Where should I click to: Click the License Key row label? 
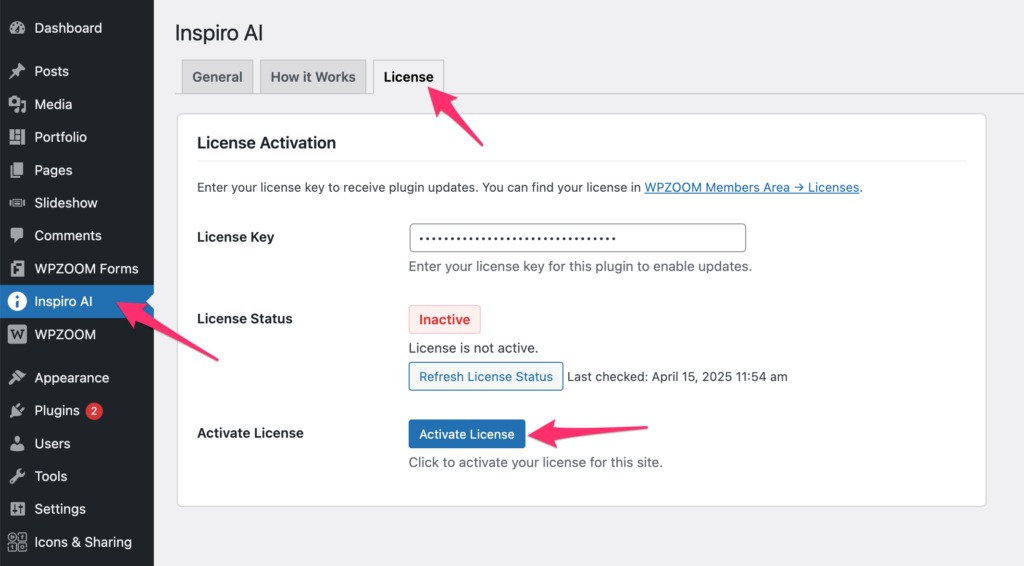pos(236,237)
